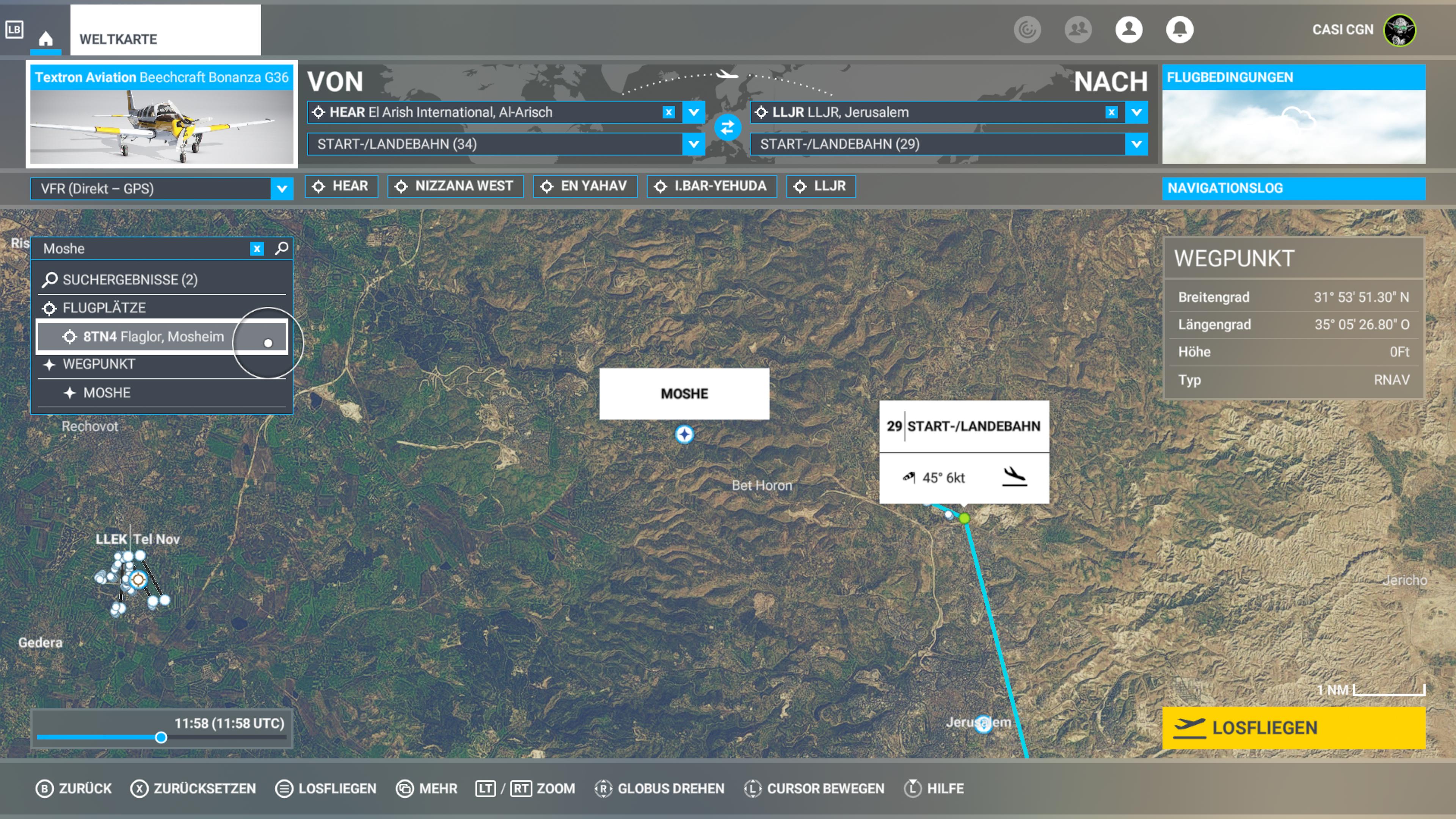Screen dimensions: 1456x819
Task: Select the I.BAR-YEHUDA waypoint chip
Action: coord(712,186)
